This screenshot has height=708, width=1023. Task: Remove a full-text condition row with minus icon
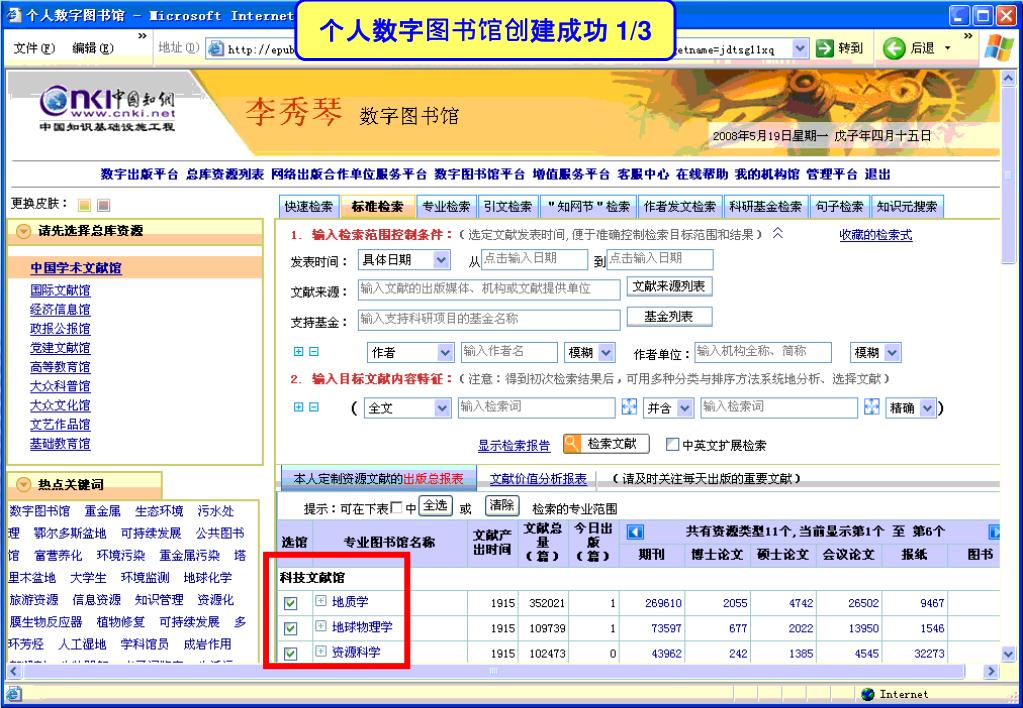pos(314,407)
